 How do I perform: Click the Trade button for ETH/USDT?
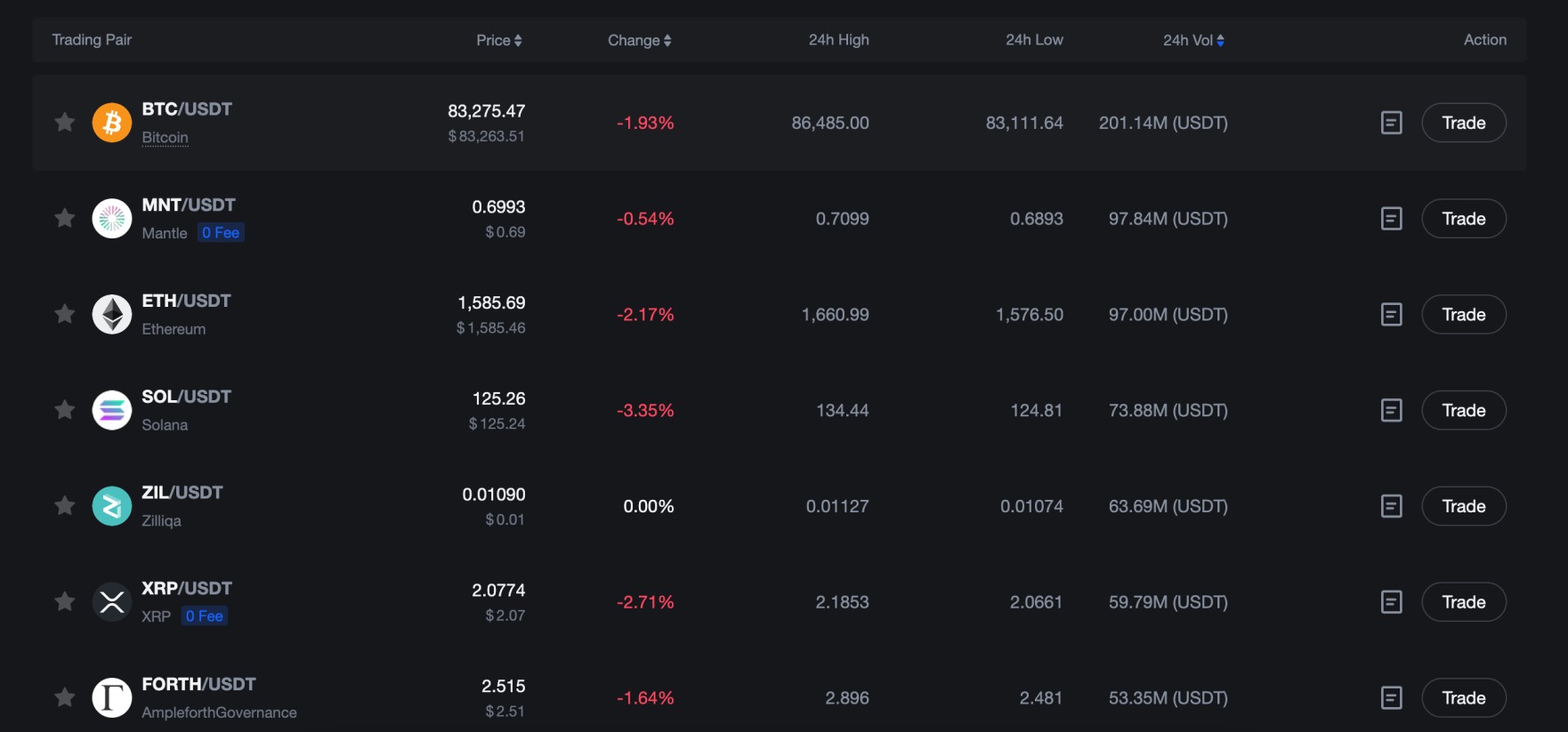[1464, 314]
